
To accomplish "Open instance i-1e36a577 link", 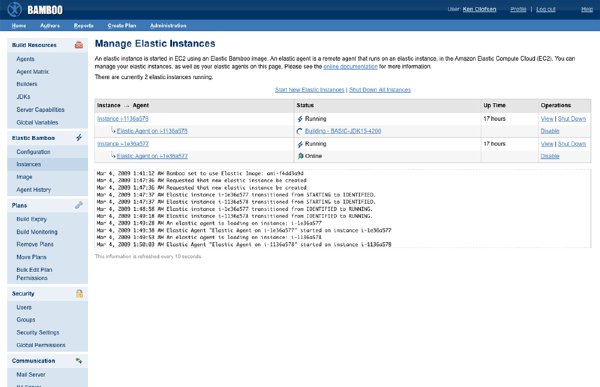I will 123,144.
